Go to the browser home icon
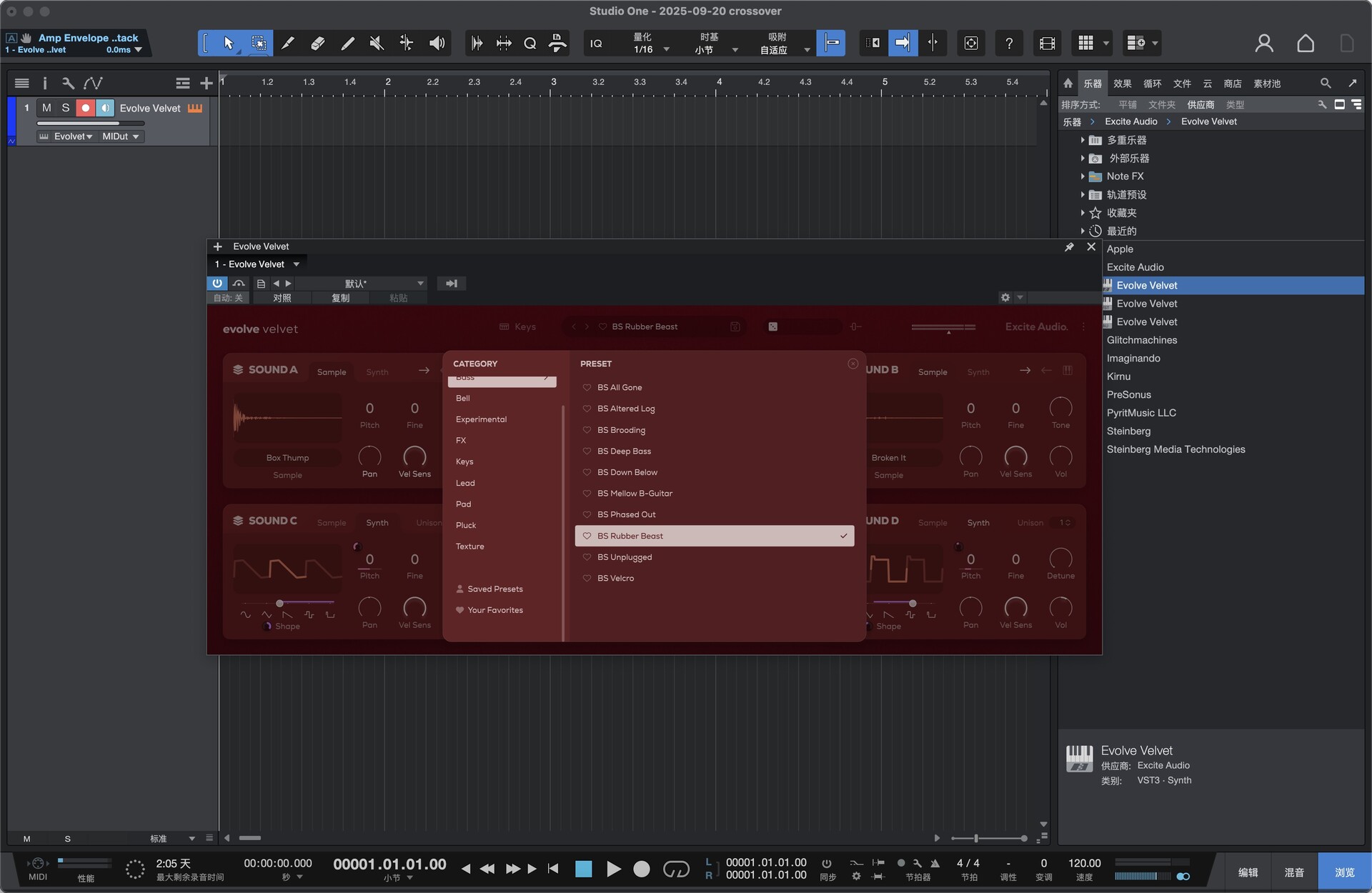 point(1068,84)
